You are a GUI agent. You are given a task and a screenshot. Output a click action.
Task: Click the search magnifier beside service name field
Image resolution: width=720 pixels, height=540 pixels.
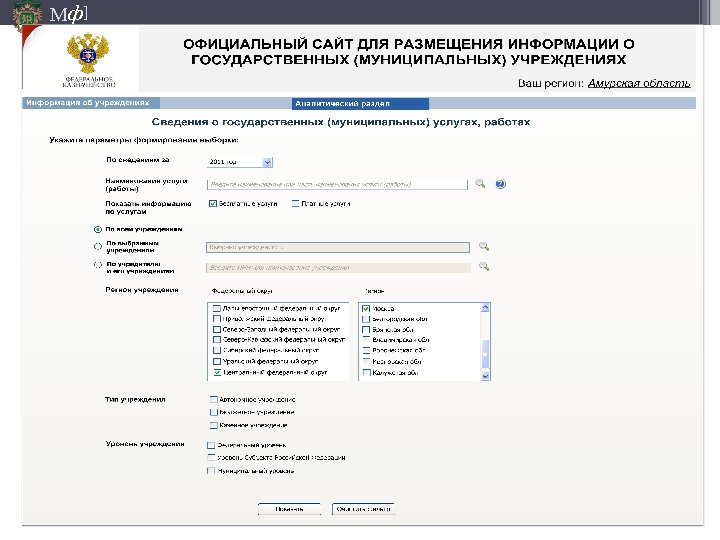tap(480, 184)
